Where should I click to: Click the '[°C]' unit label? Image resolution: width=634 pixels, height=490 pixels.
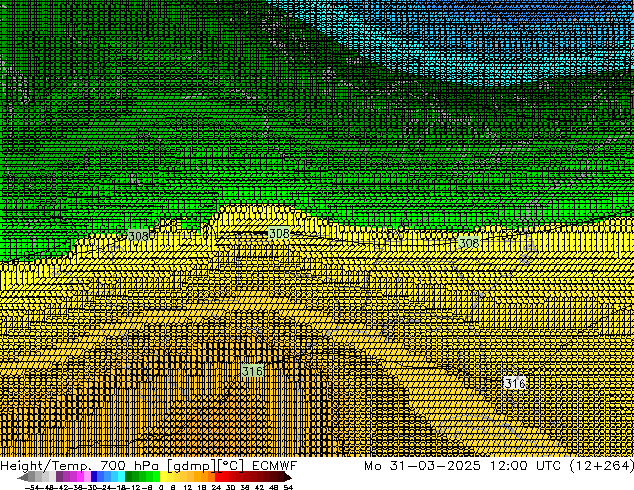(231, 466)
